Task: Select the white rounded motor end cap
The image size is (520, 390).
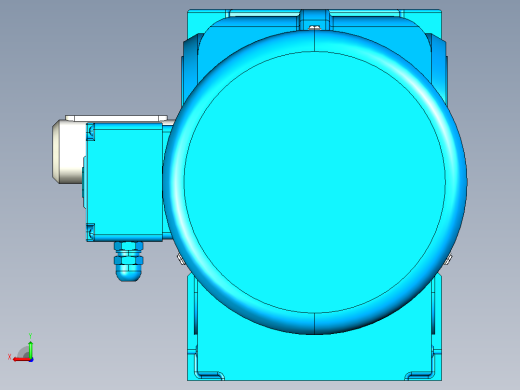Action: tap(68, 152)
